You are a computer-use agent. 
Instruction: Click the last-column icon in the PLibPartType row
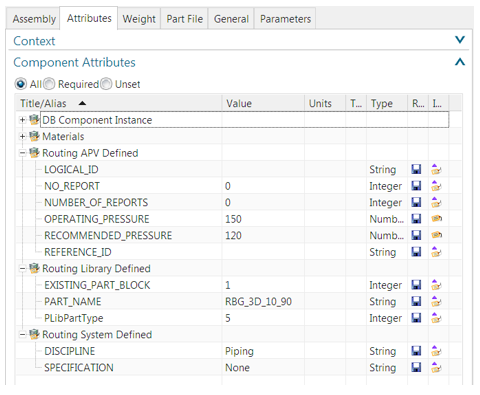(436, 318)
